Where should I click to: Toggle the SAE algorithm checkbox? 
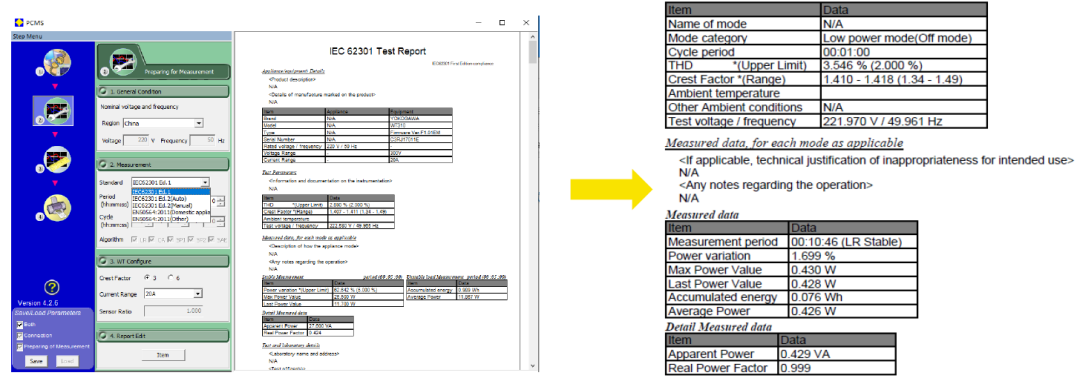(x=211, y=239)
